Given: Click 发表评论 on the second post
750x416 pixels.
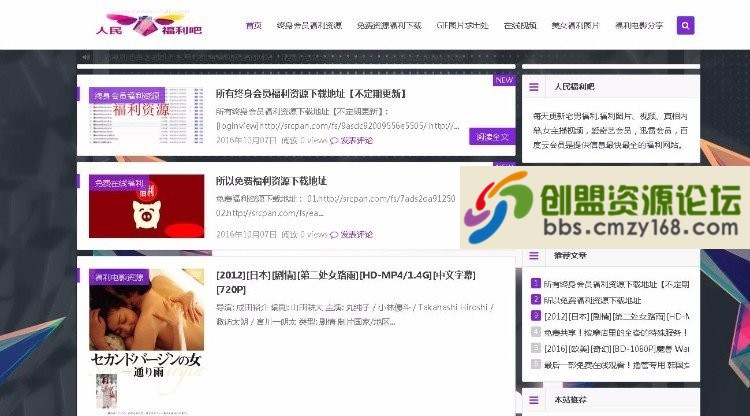Looking at the screenshot, I should (356, 235).
